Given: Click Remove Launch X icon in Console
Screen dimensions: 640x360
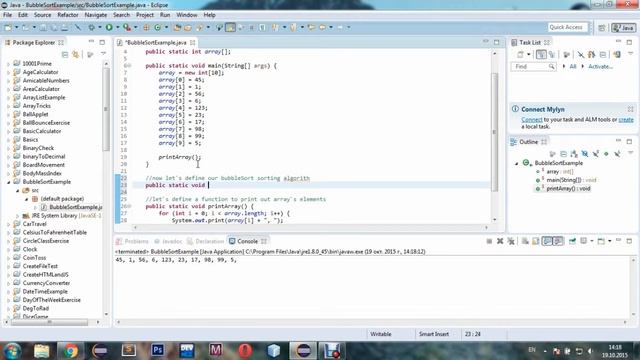Looking at the screenshot, I should coord(500,241).
